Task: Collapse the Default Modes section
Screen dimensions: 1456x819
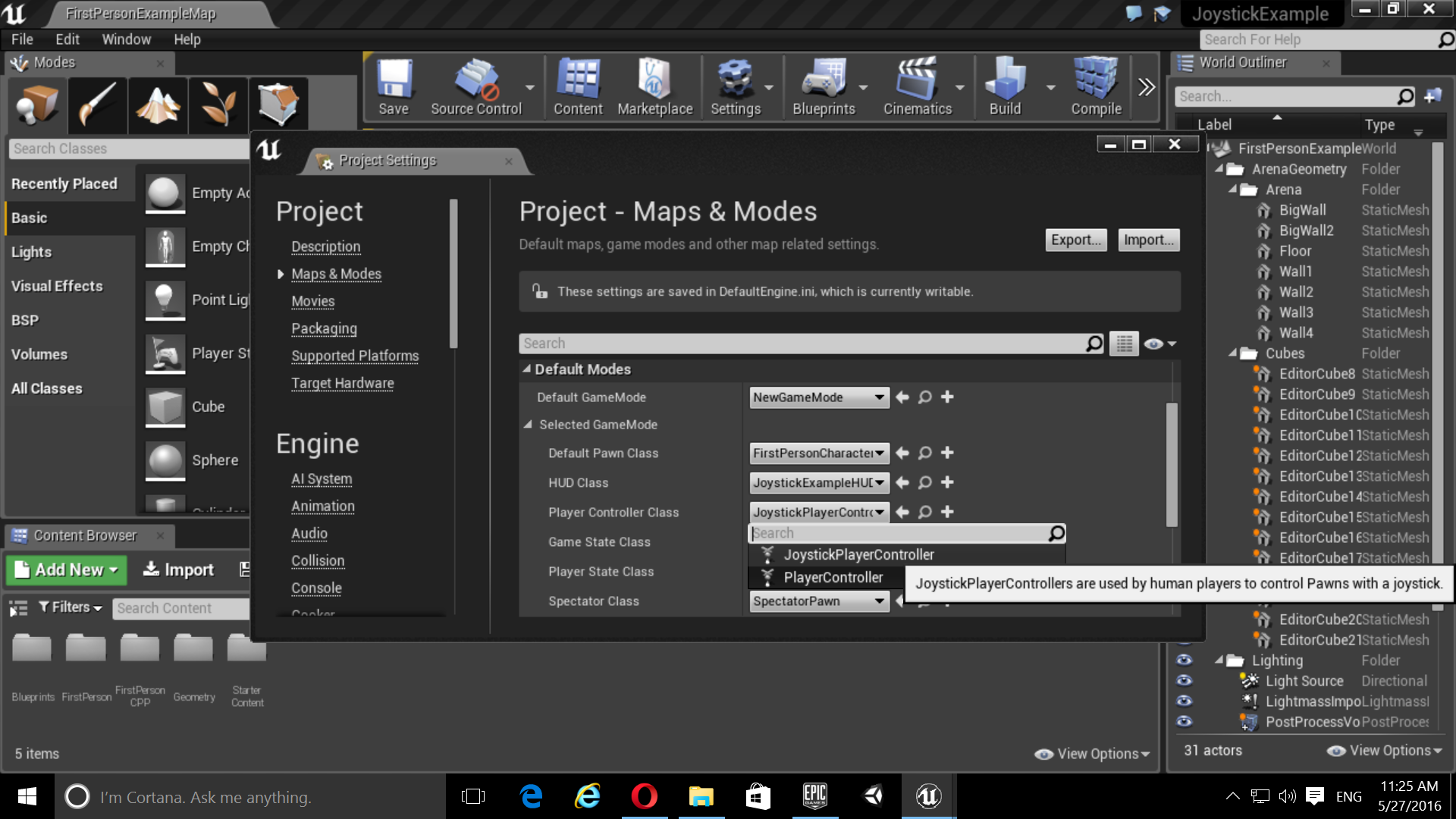Action: pyautogui.click(x=526, y=369)
